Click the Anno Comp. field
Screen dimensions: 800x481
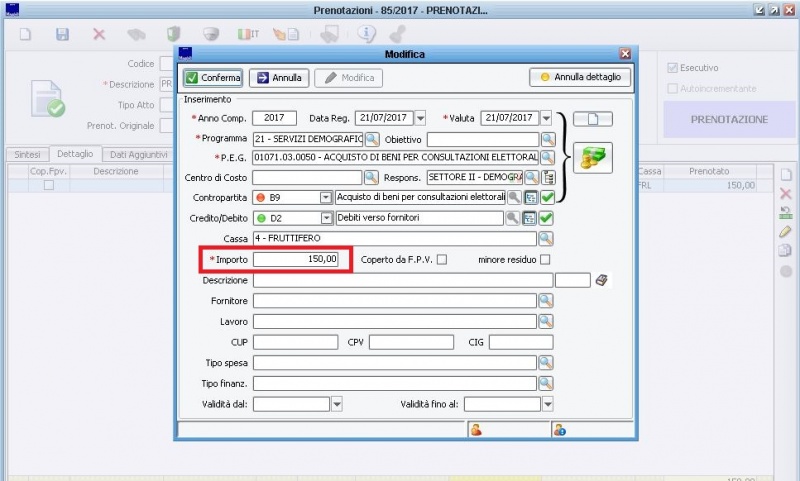click(274, 118)
